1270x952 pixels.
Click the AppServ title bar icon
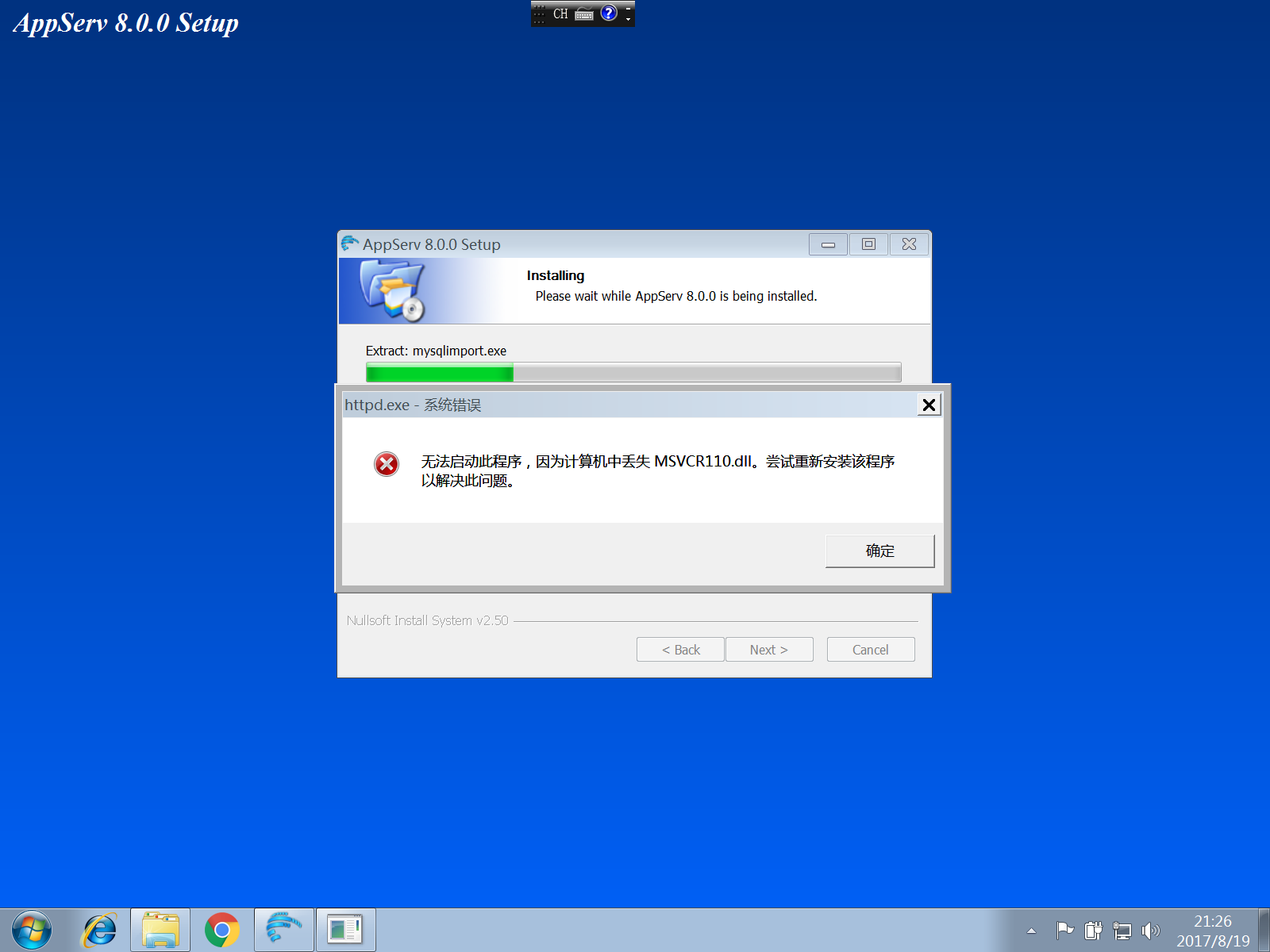point(349,244)
